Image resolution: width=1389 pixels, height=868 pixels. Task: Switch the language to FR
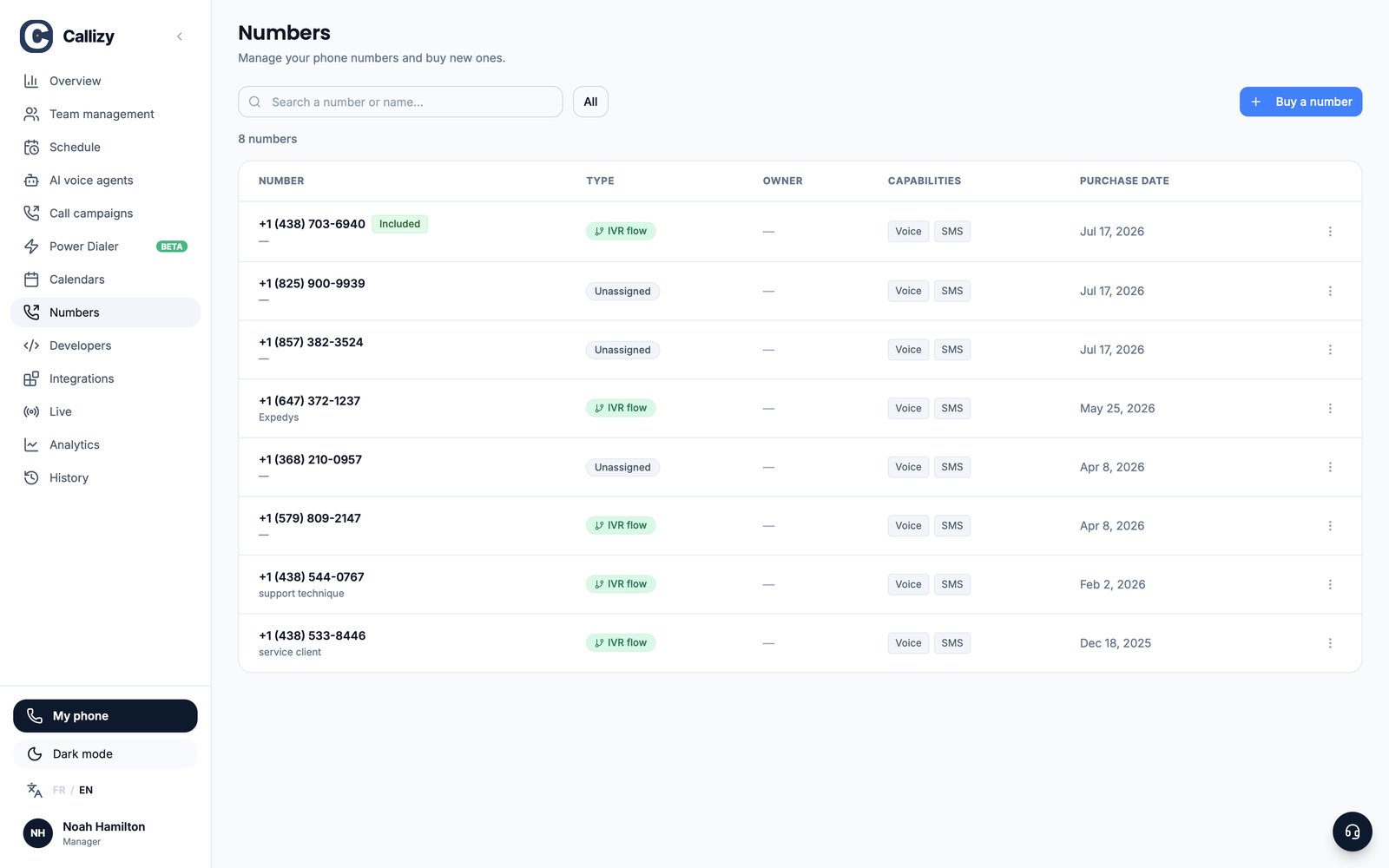59,790
